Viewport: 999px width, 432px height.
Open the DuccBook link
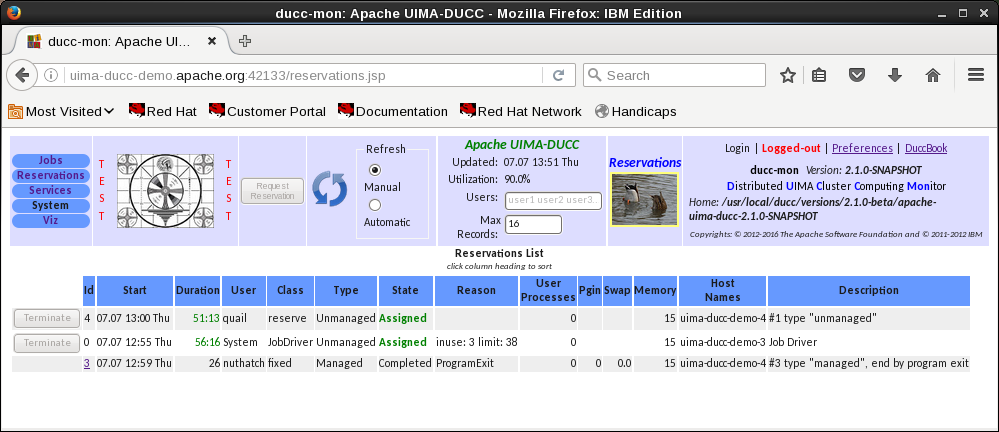[926, 148]
